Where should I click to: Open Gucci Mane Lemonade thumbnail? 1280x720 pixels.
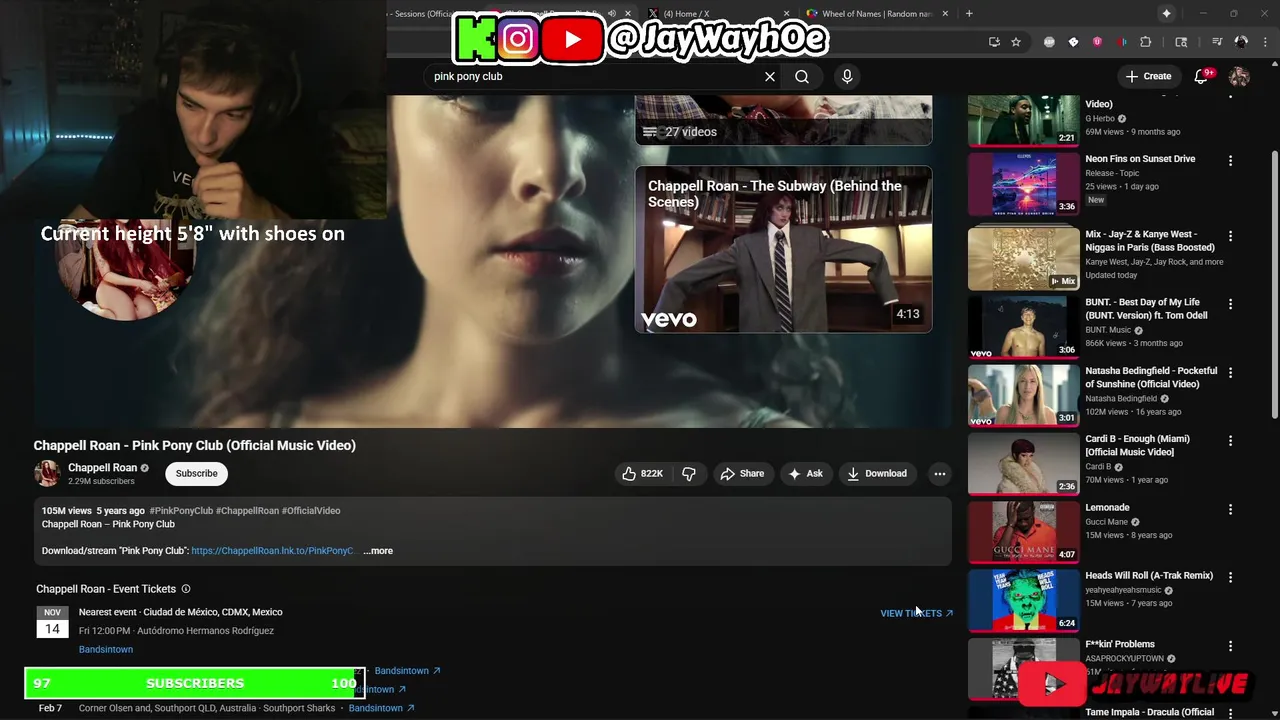pyautogui.click(x=1024, y=532)
